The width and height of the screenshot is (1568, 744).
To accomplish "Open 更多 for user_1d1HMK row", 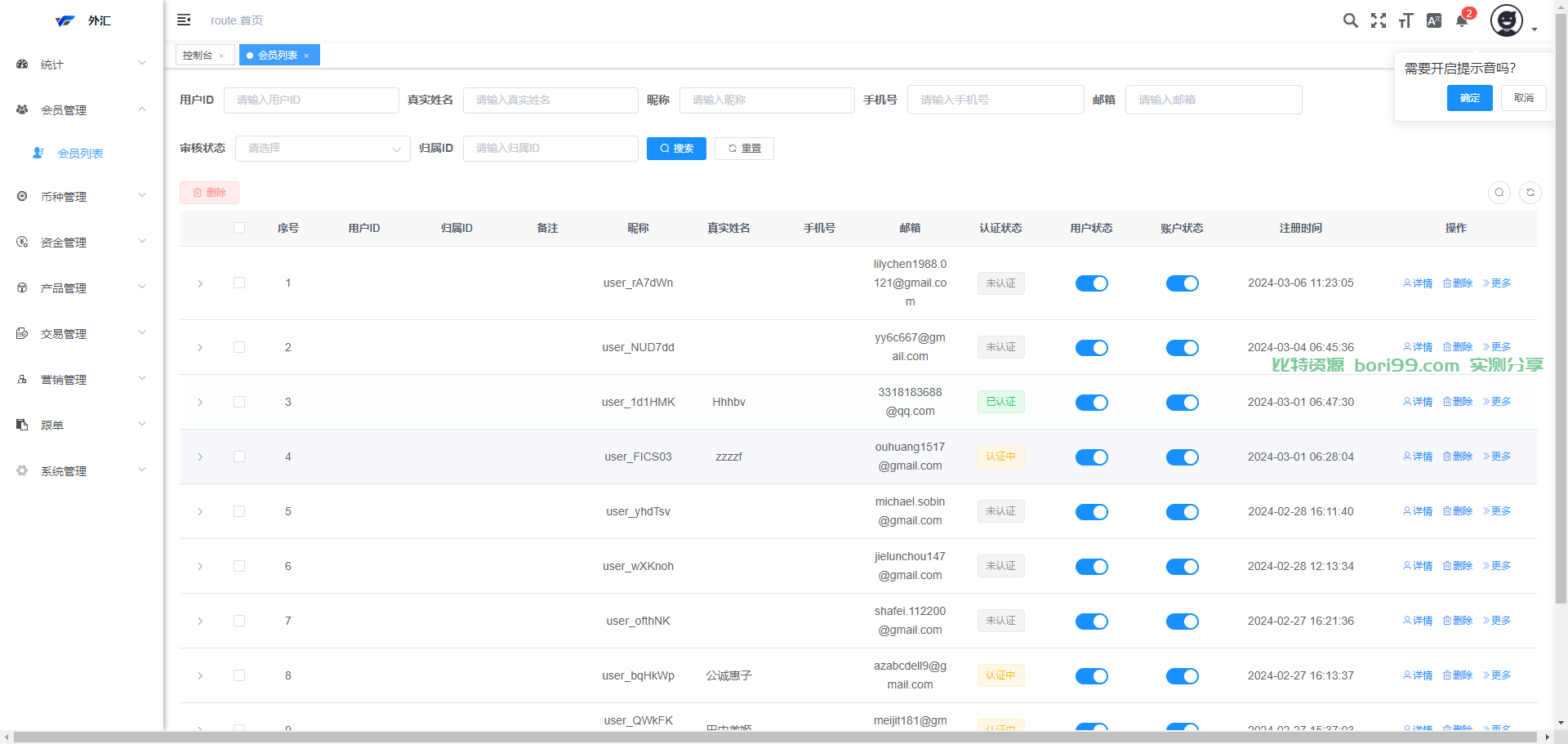I will click(1497, 402).
